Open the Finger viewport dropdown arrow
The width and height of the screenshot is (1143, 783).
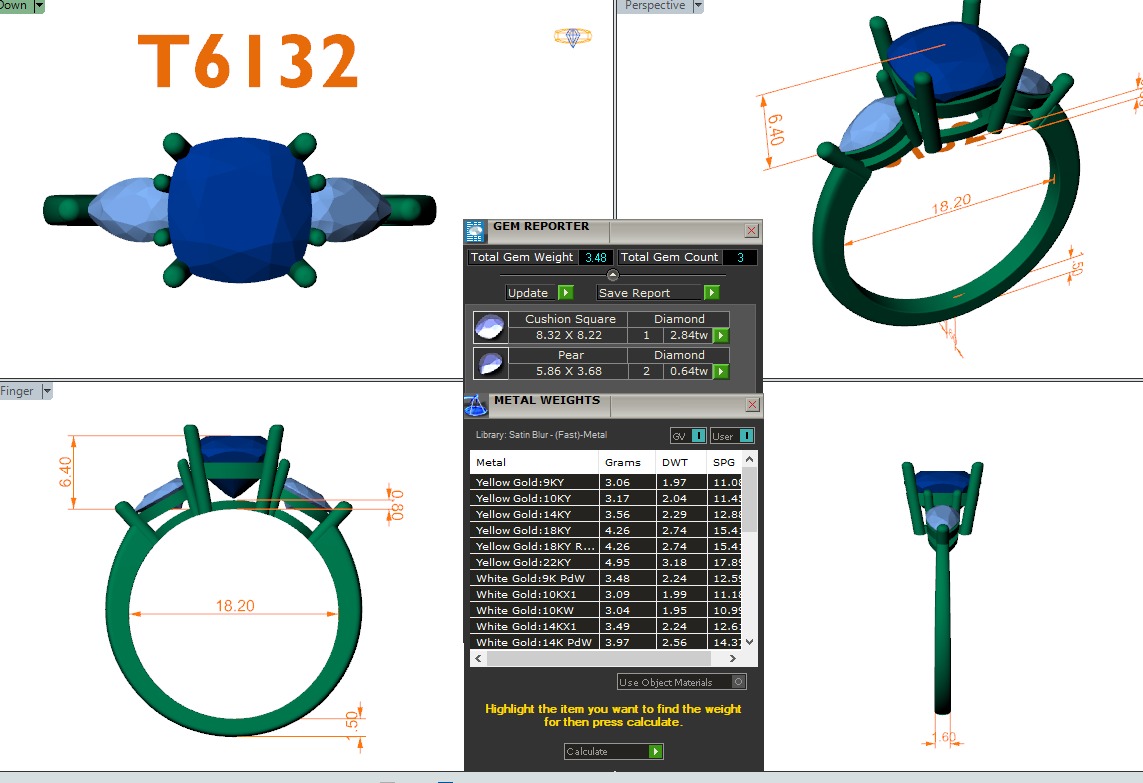pyautogui.click(x=46, y=391)
